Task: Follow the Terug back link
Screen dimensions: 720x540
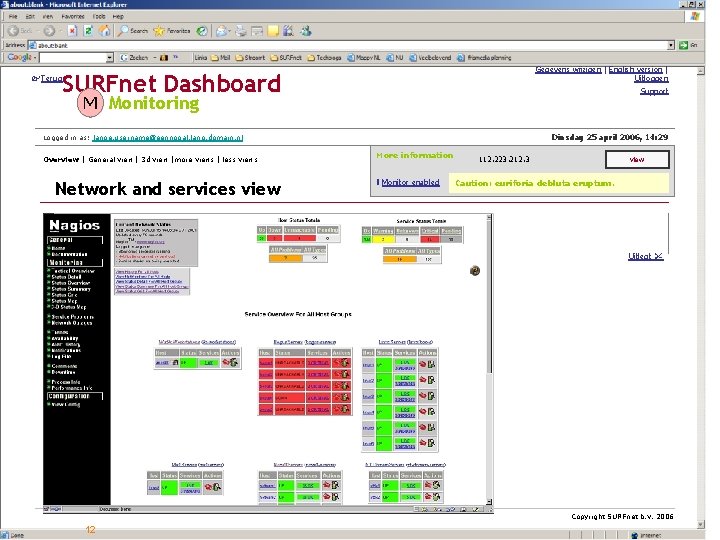Action: pos(51,79)
